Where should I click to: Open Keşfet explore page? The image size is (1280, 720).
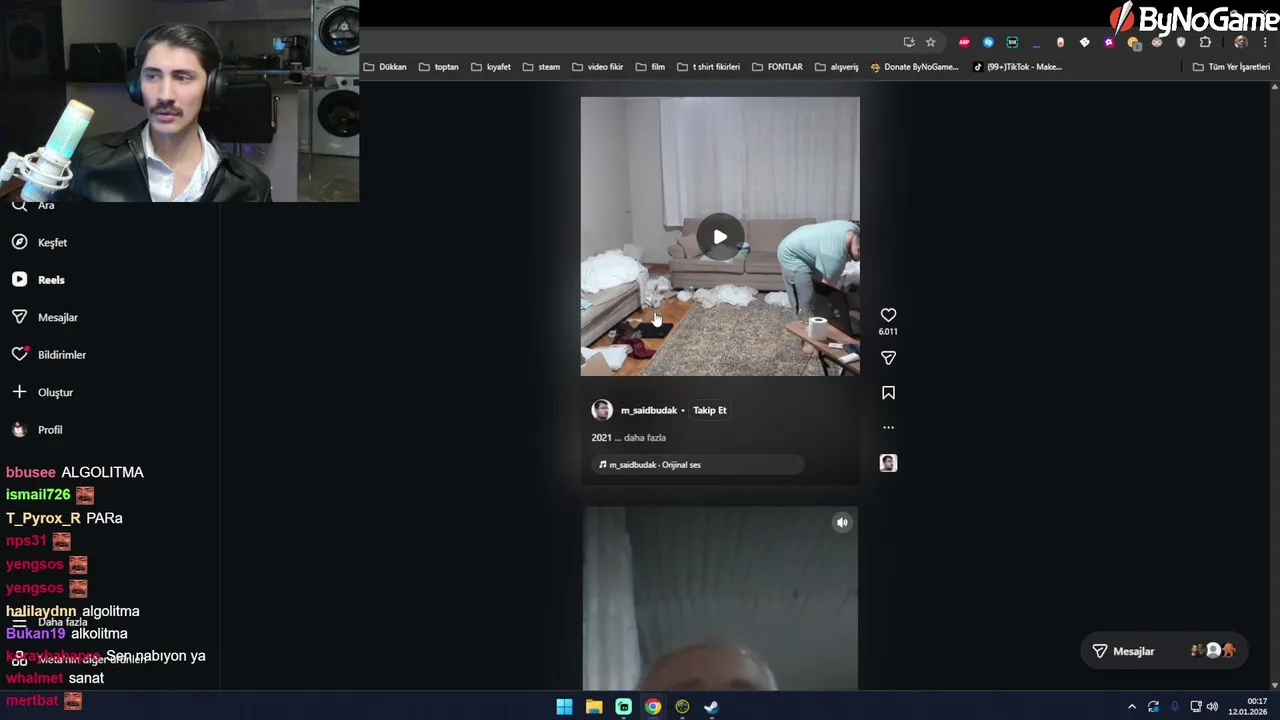(39, 242)
